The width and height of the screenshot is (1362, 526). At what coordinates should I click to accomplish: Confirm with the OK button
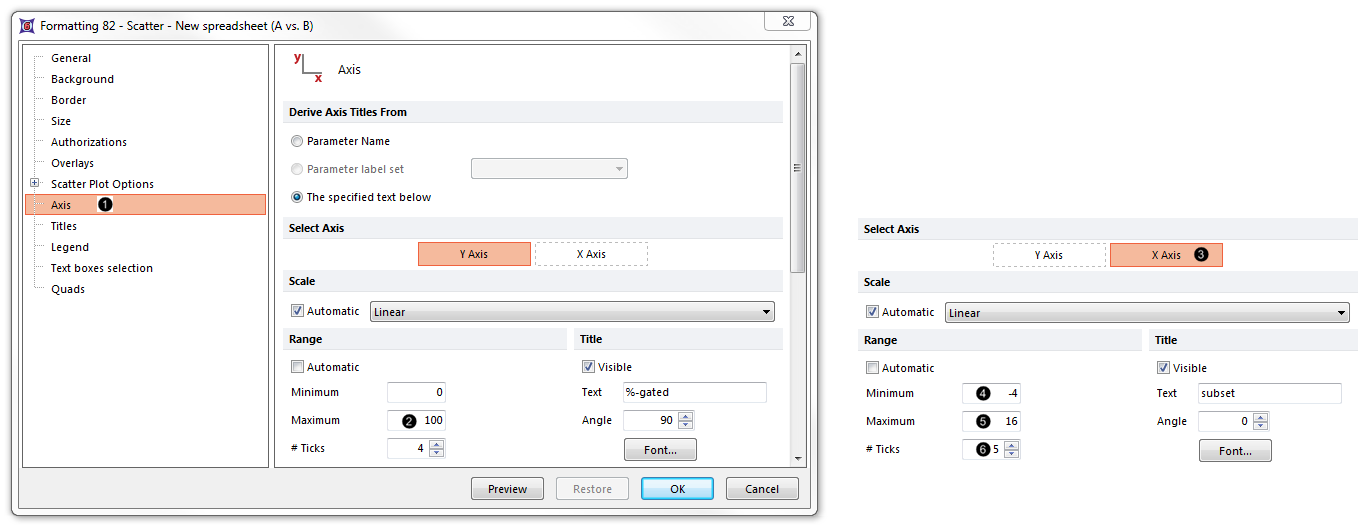click(x=677, y=489)
